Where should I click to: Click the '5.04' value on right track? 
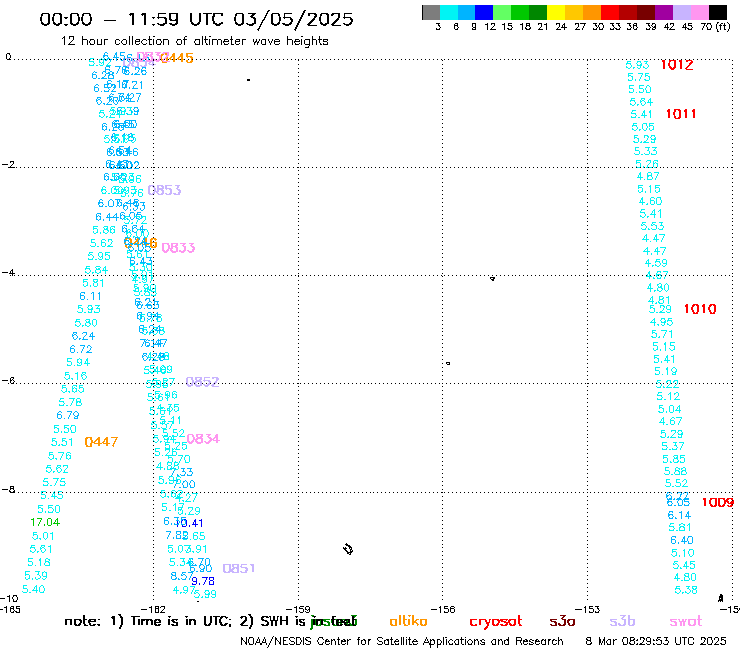click(x=670, y=409)
